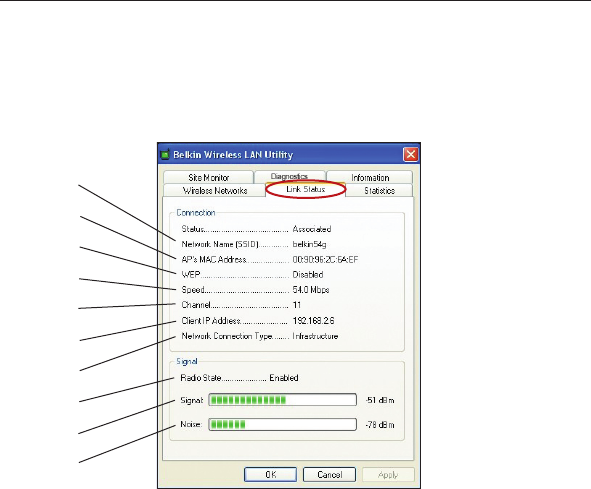The width and height of the screenshot is (591, 489).
Task: Click the Speed value 54.0 Mbps
Action: coord(311,290)
